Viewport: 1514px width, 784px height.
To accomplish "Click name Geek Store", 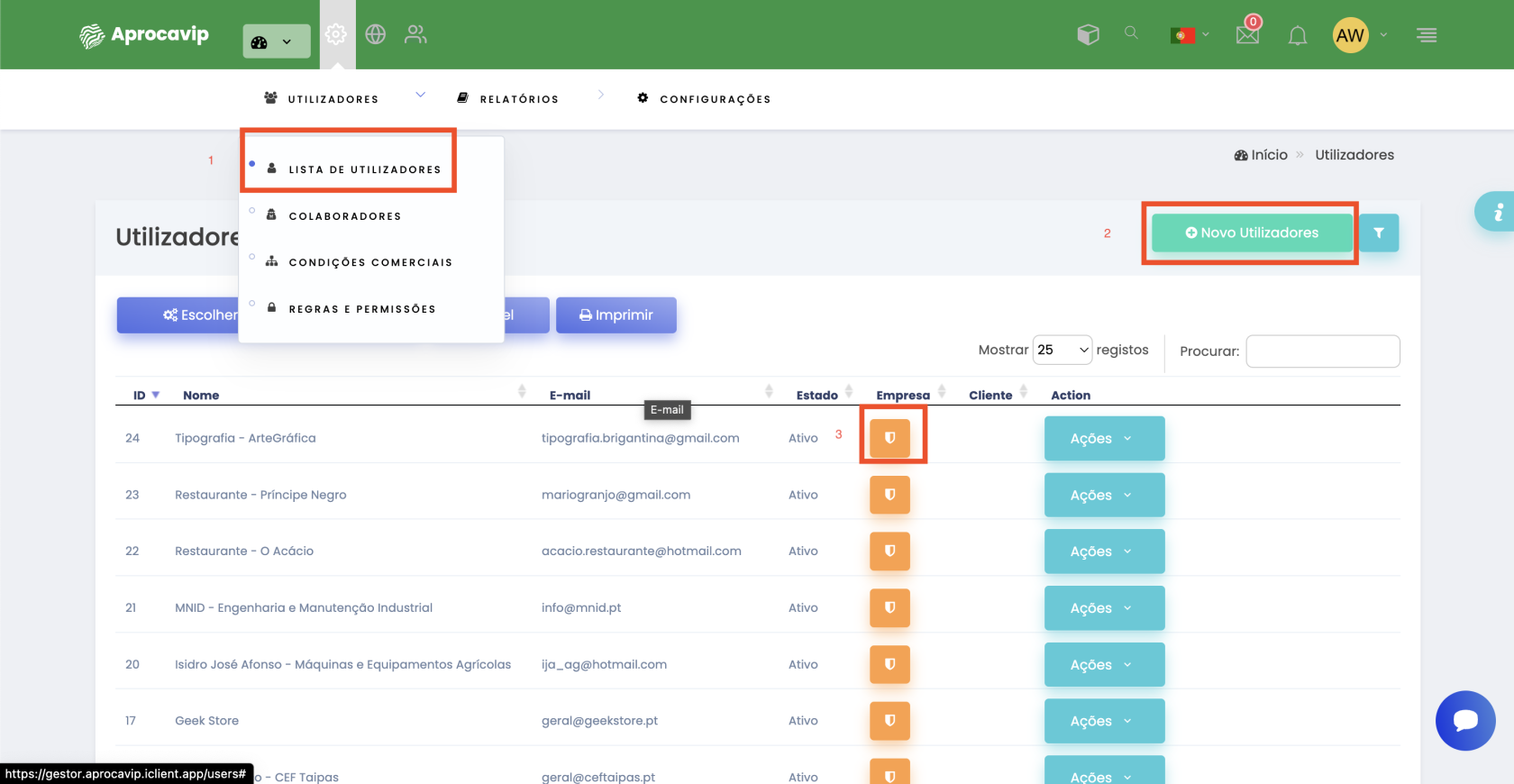I will click(x=206, y=720).
